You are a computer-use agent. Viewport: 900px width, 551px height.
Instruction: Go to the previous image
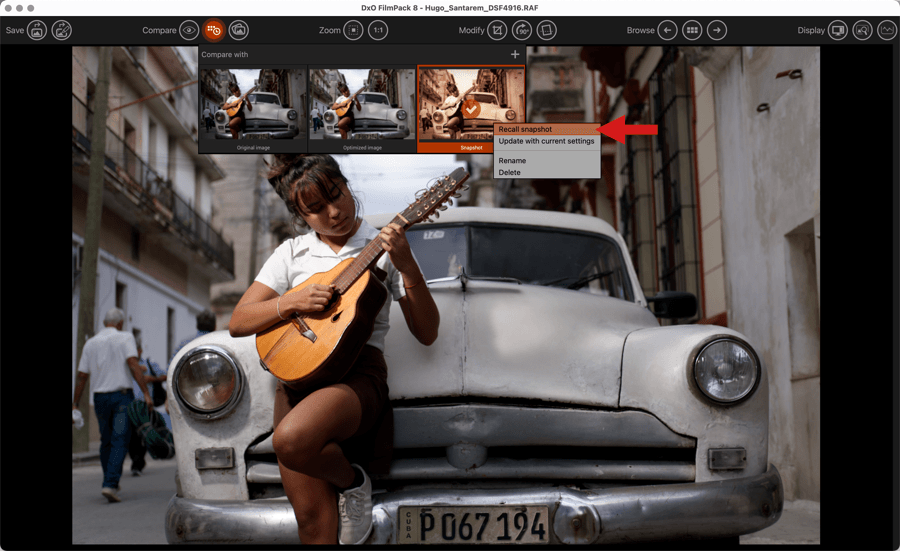pyautogui.click(x=667, y=30)
